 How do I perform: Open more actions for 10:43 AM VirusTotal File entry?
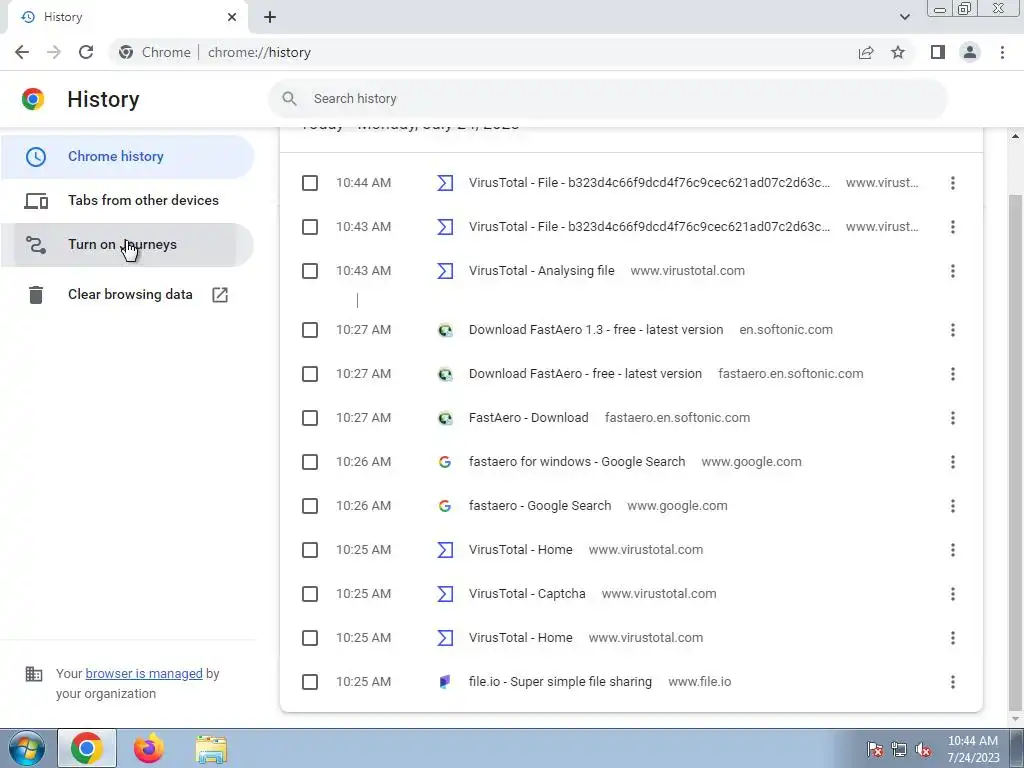coord(953,227)
